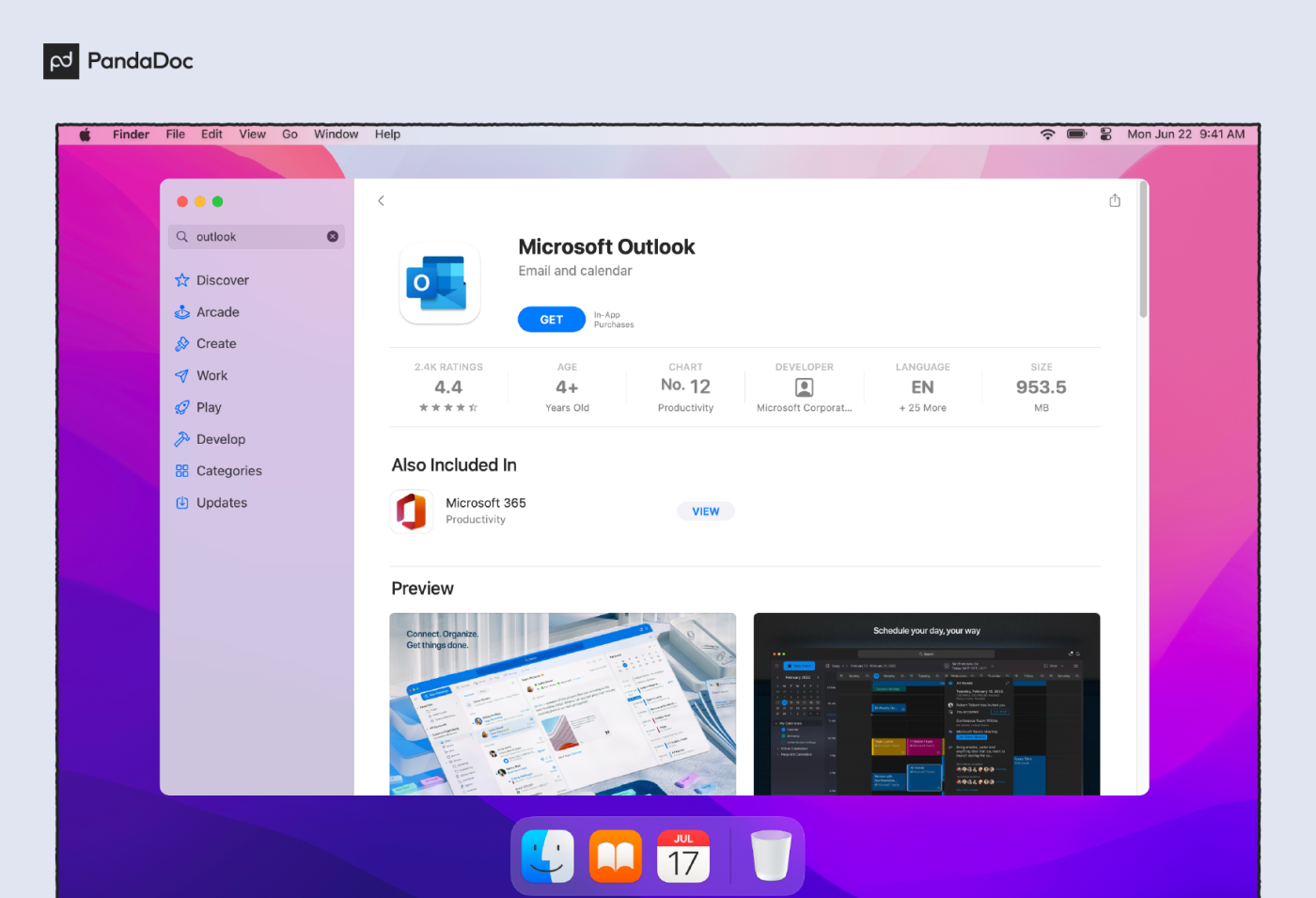The height and width of the screenshot is (898, 1316).
Task: Open the first preview screenshot thumbnail
Action: (x=563, y=704)
